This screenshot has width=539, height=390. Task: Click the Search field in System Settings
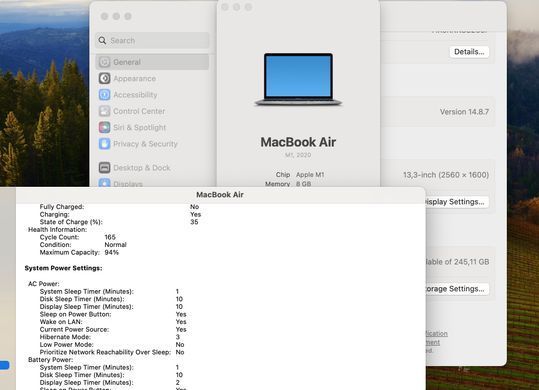click(x=152, y=41)
